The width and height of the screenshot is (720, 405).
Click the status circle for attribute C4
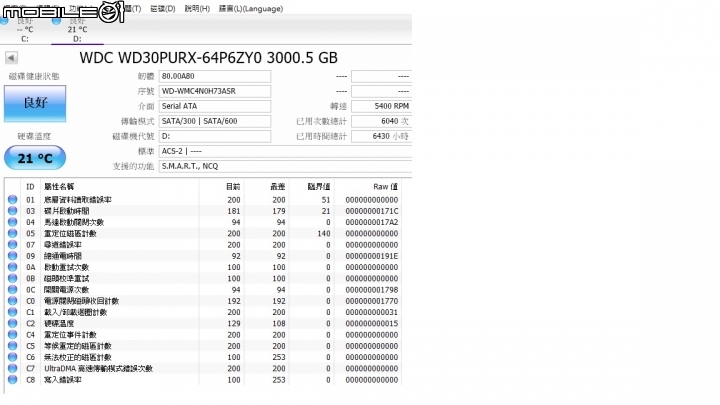click(x=12, y=334)
